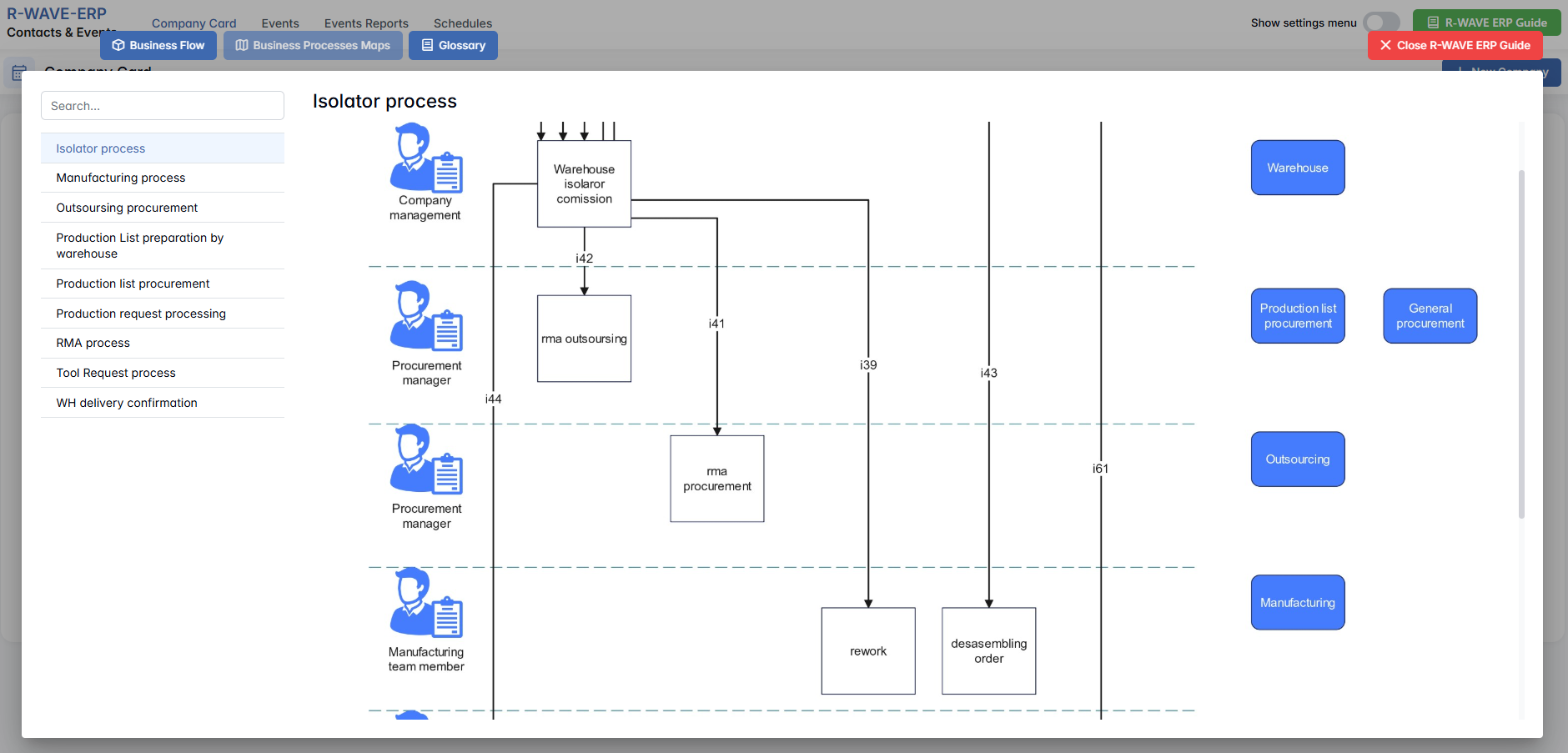Select Manufacturing process in the sidebar
Viewport: 1568px width, 753px height.
click(x=121, y=178)
